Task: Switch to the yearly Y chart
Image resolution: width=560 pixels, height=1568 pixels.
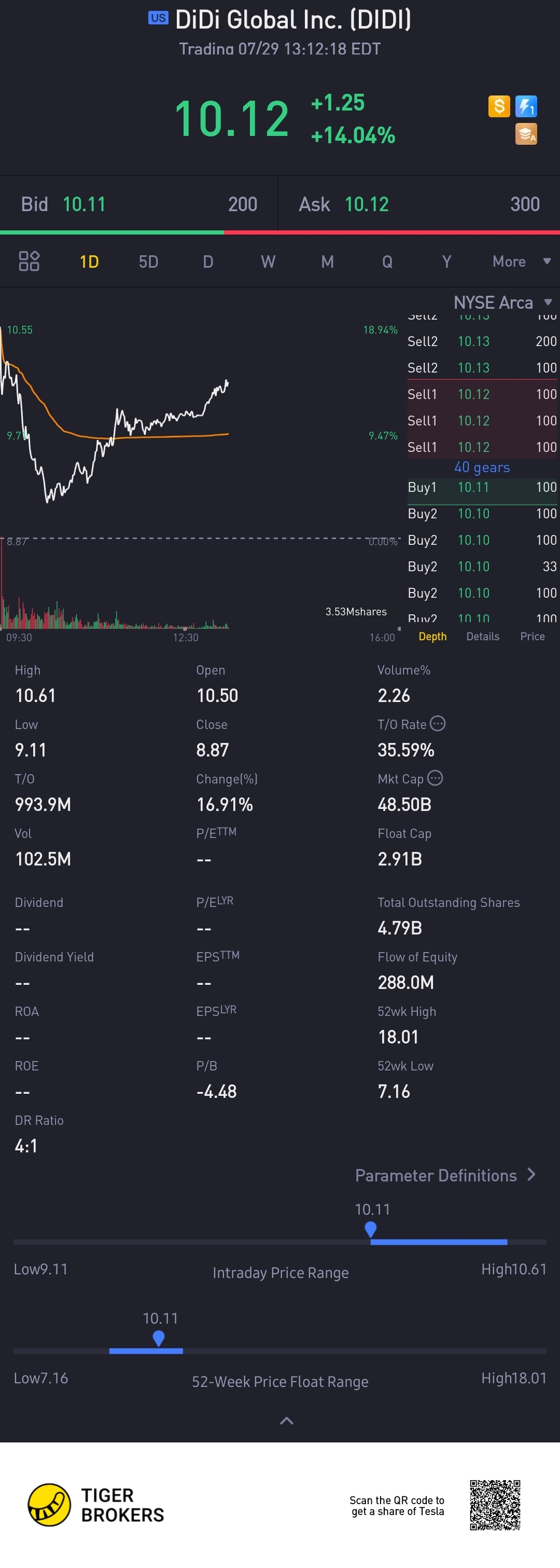Action: pos(446,262)
